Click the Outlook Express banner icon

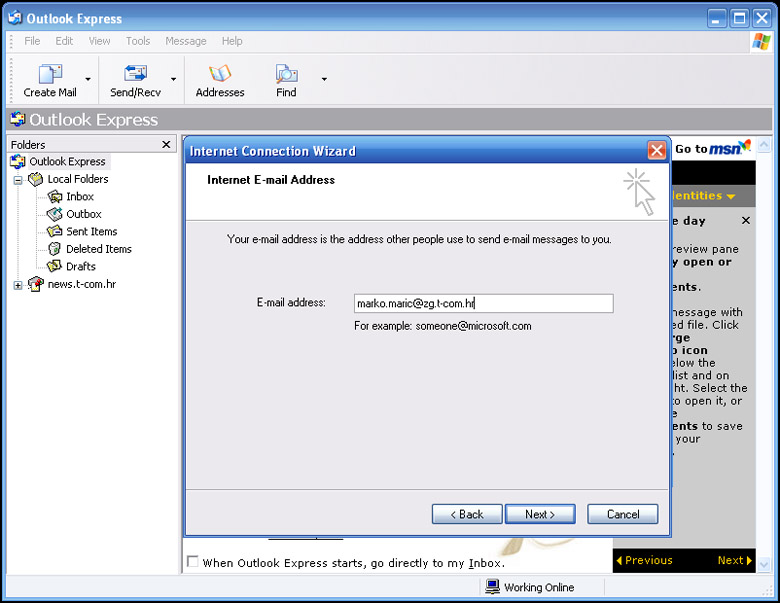(18, 119)
